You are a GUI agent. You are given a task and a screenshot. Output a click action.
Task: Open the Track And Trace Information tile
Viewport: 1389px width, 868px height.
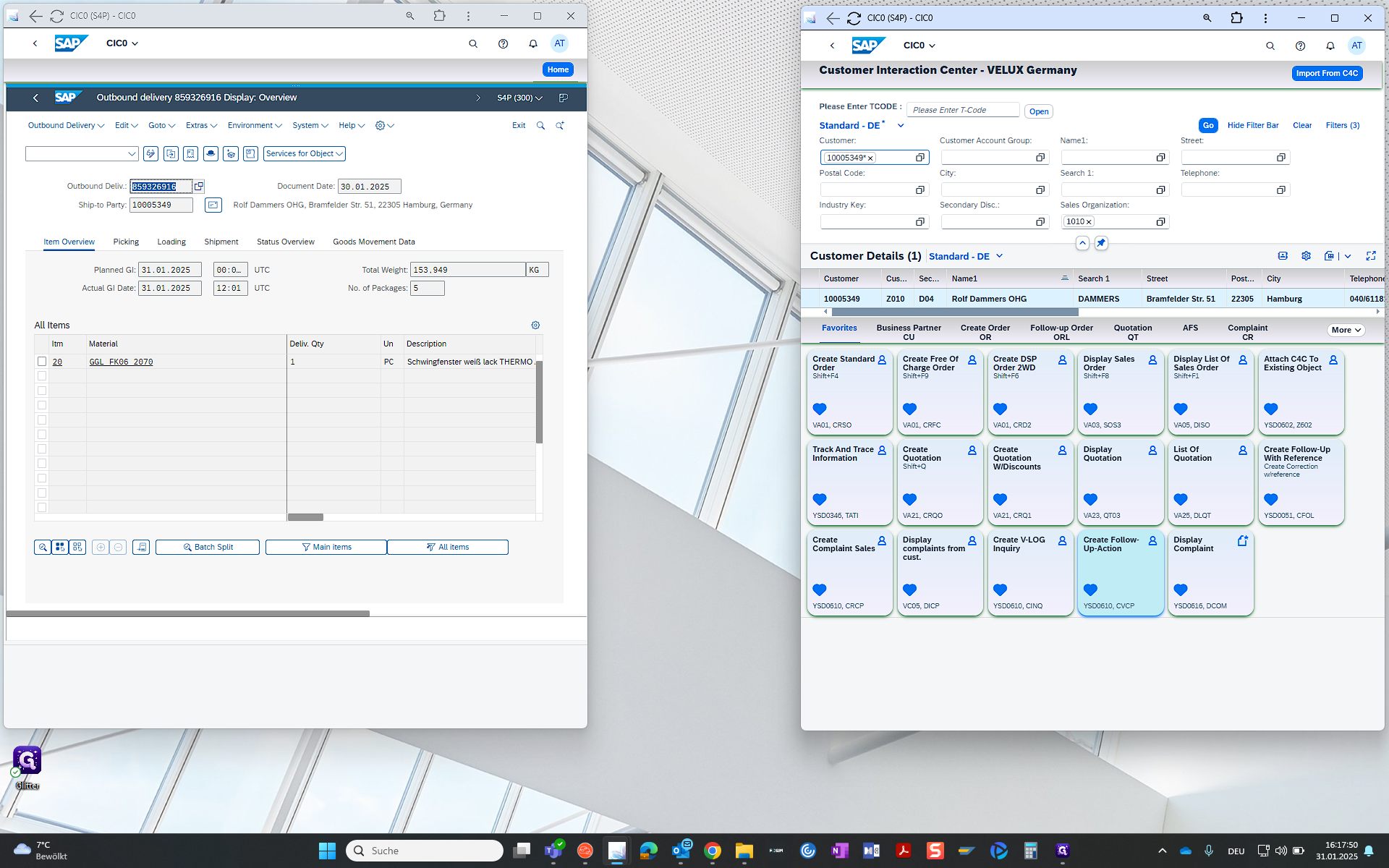[849, 482]
